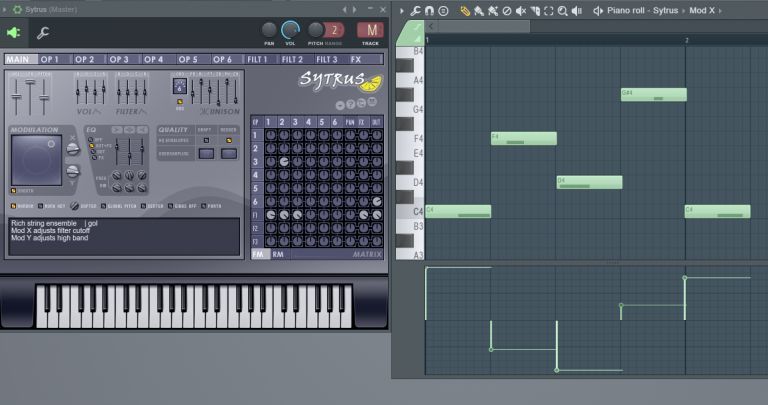Toggle the magnet snap option

tap(429, 11)
